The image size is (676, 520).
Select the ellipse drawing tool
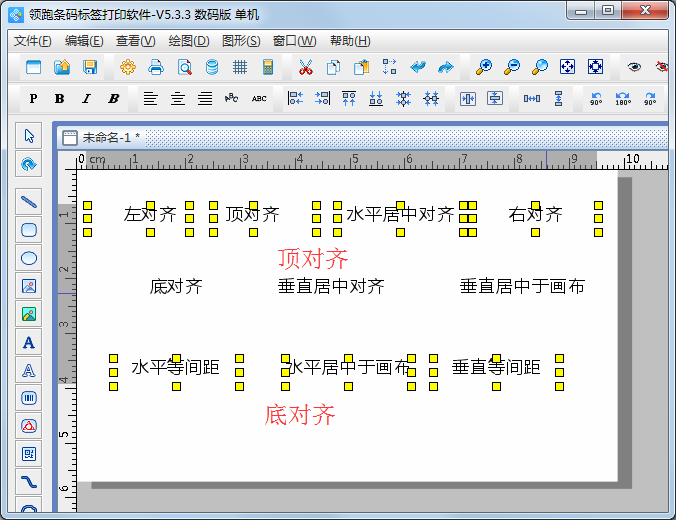29,258
